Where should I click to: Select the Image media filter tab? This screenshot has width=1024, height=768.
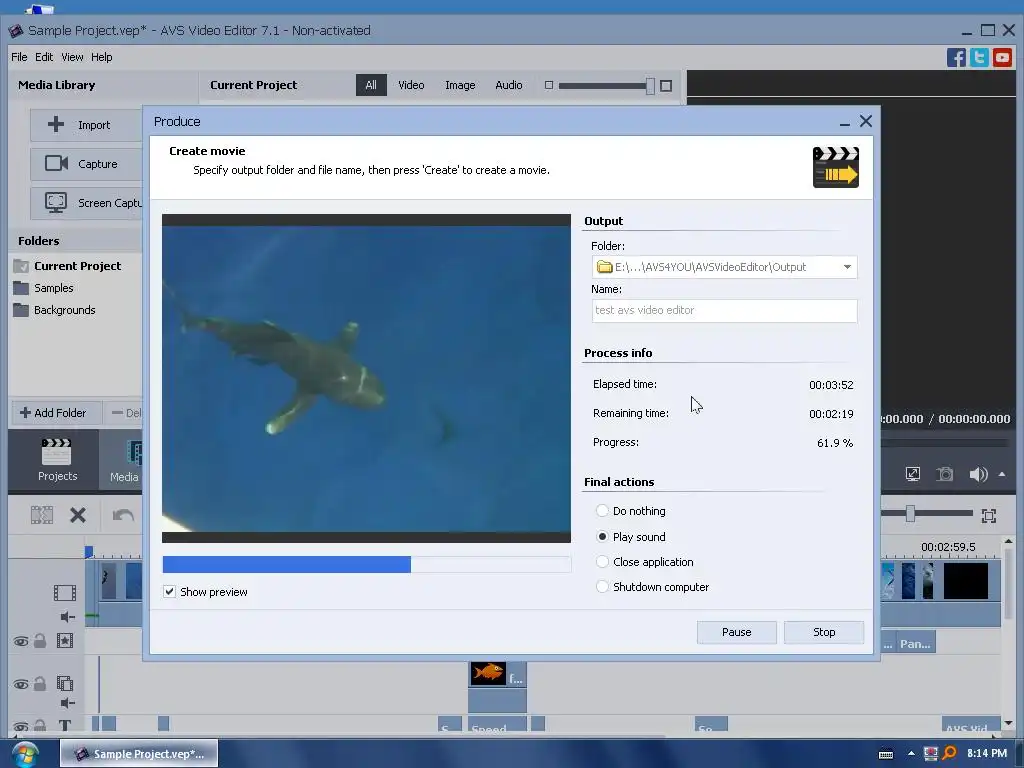[460, 85]
